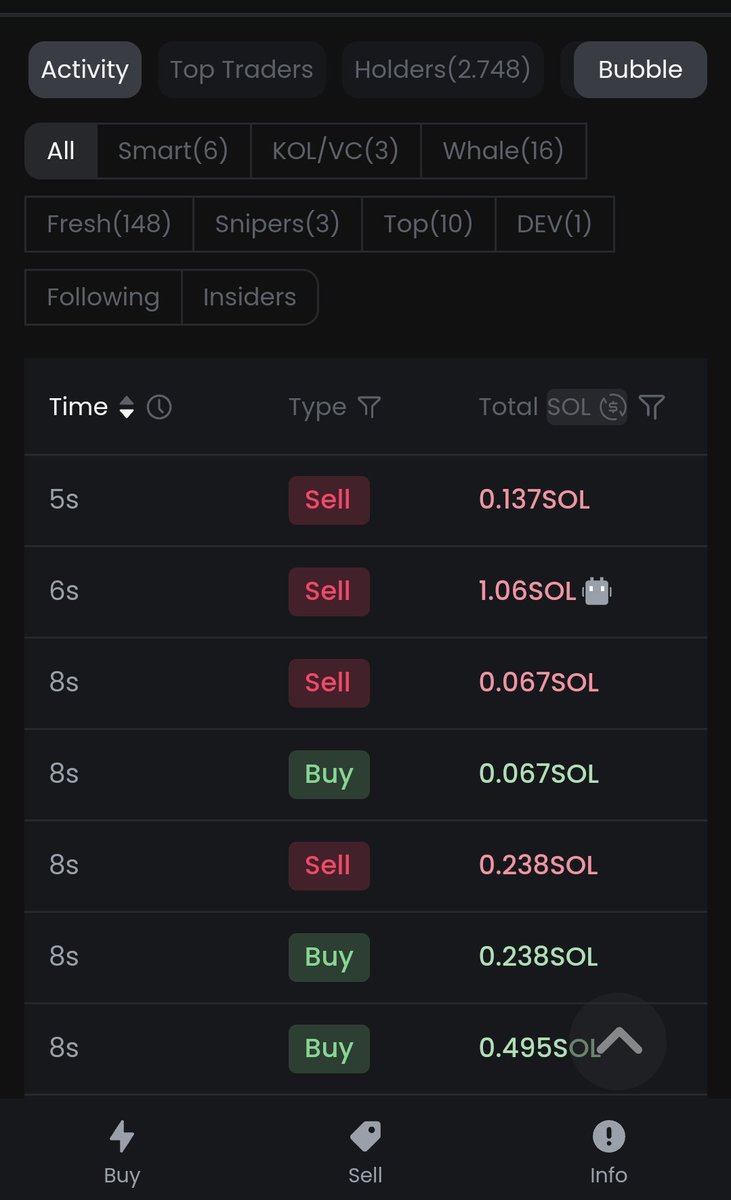Show Insiders activity

click(x=249, y=297)
